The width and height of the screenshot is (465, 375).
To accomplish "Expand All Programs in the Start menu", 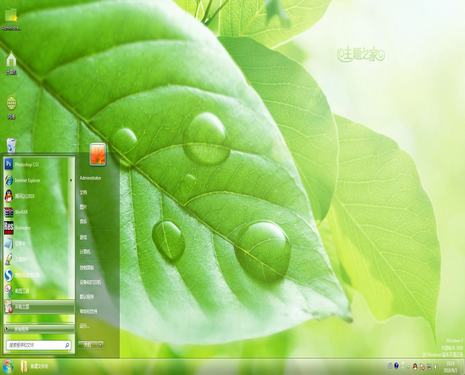I will click(39, 329).
